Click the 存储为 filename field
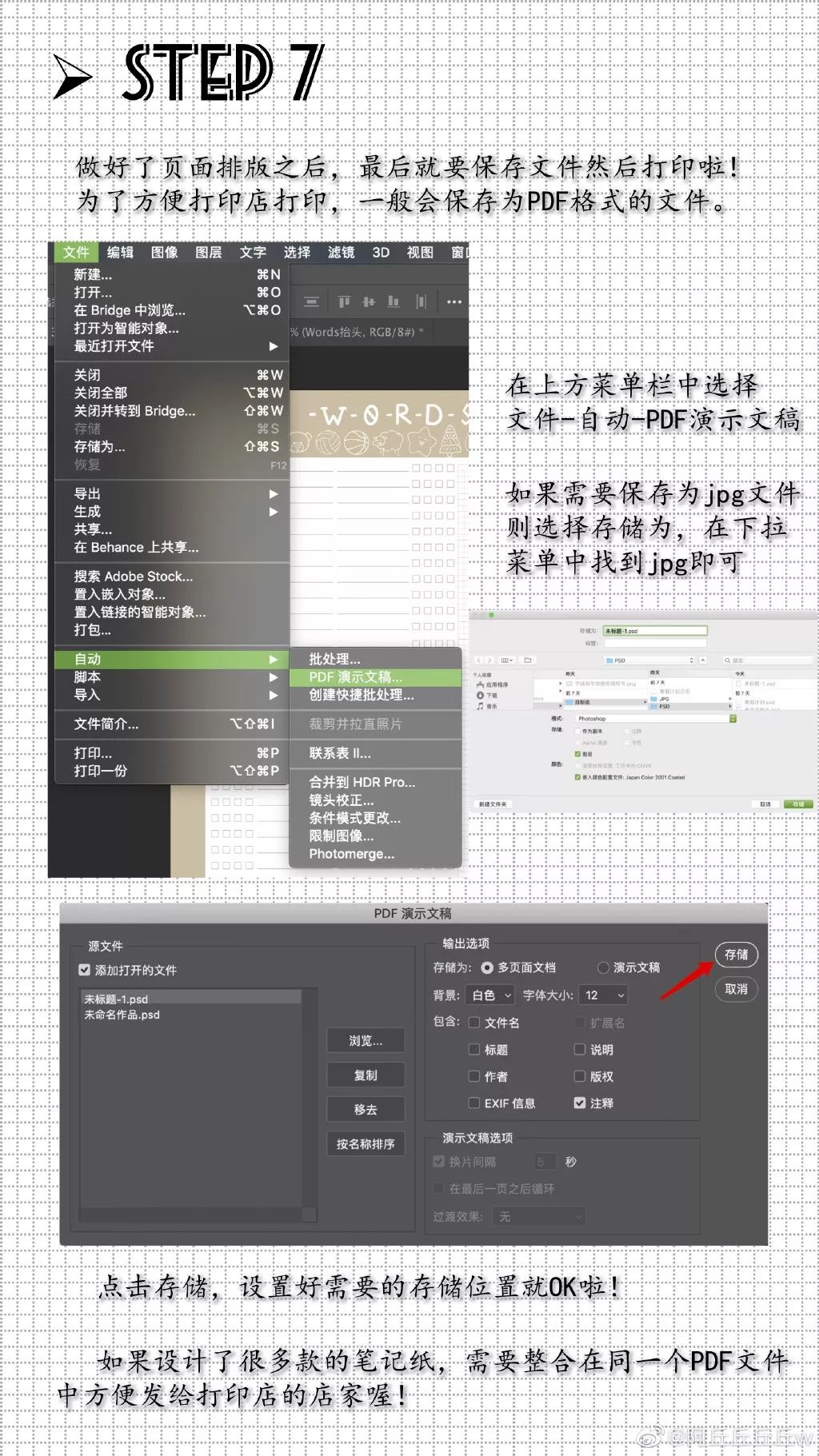819x1456 pixels. (x=655, y=631)
